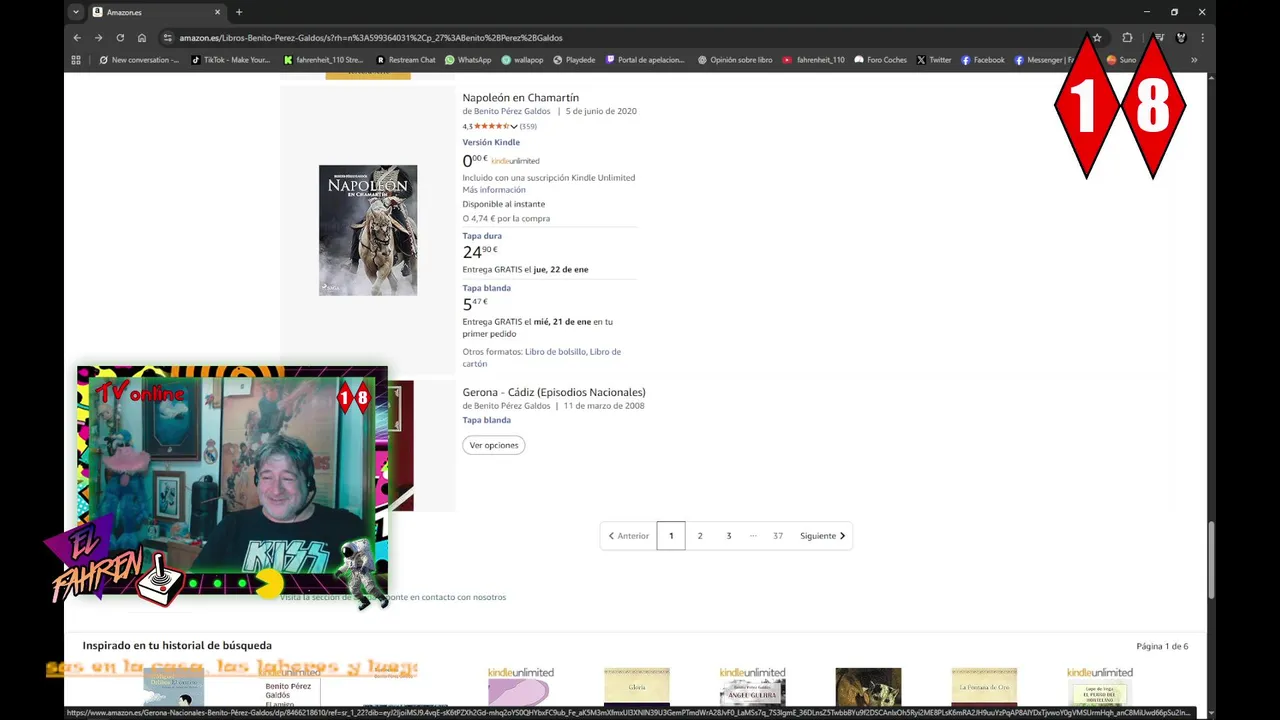The width and height of the screenshot is (1280, 720).
Task: Go to results page 2
Action: [700, 536]
